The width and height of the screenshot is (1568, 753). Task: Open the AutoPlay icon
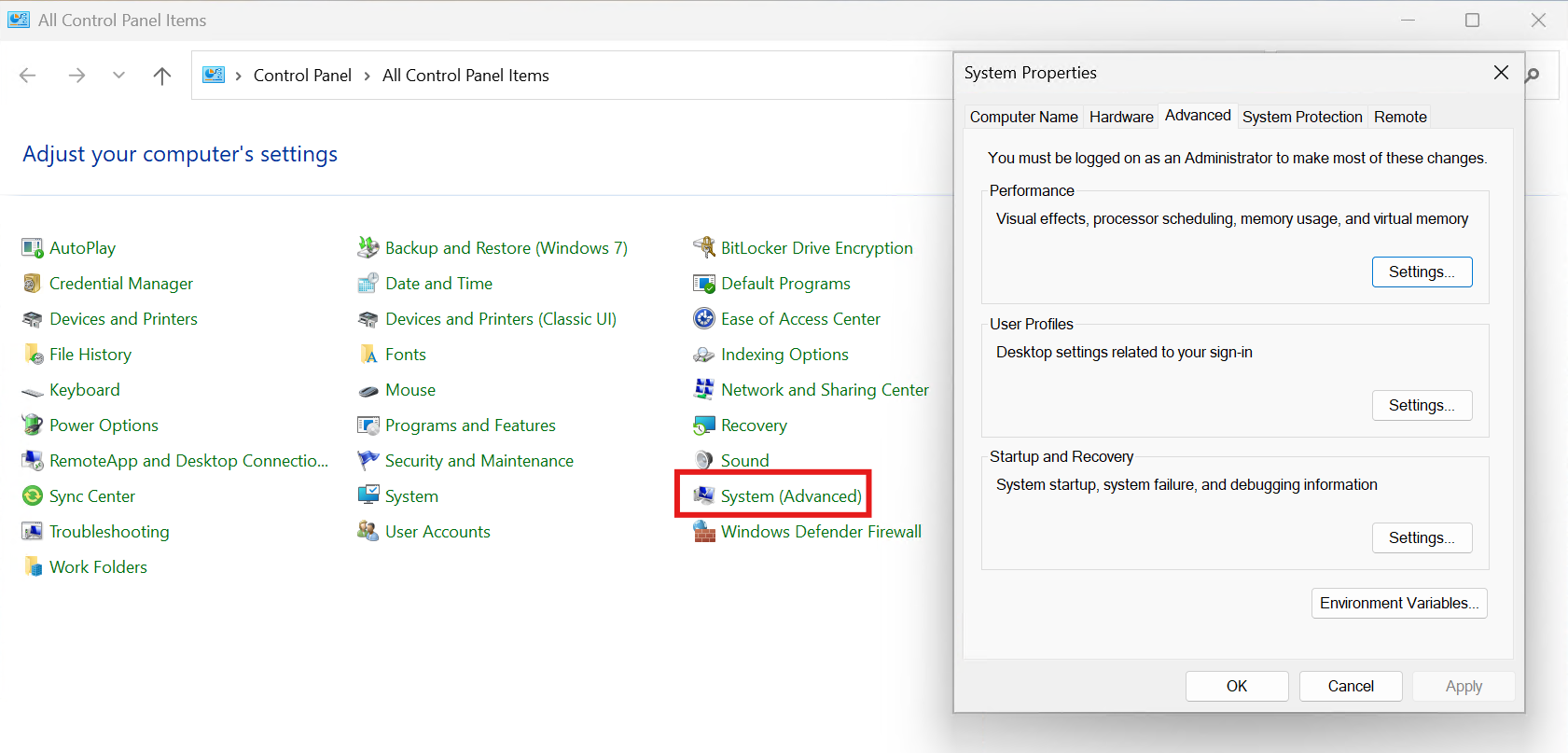coord(33,248)
